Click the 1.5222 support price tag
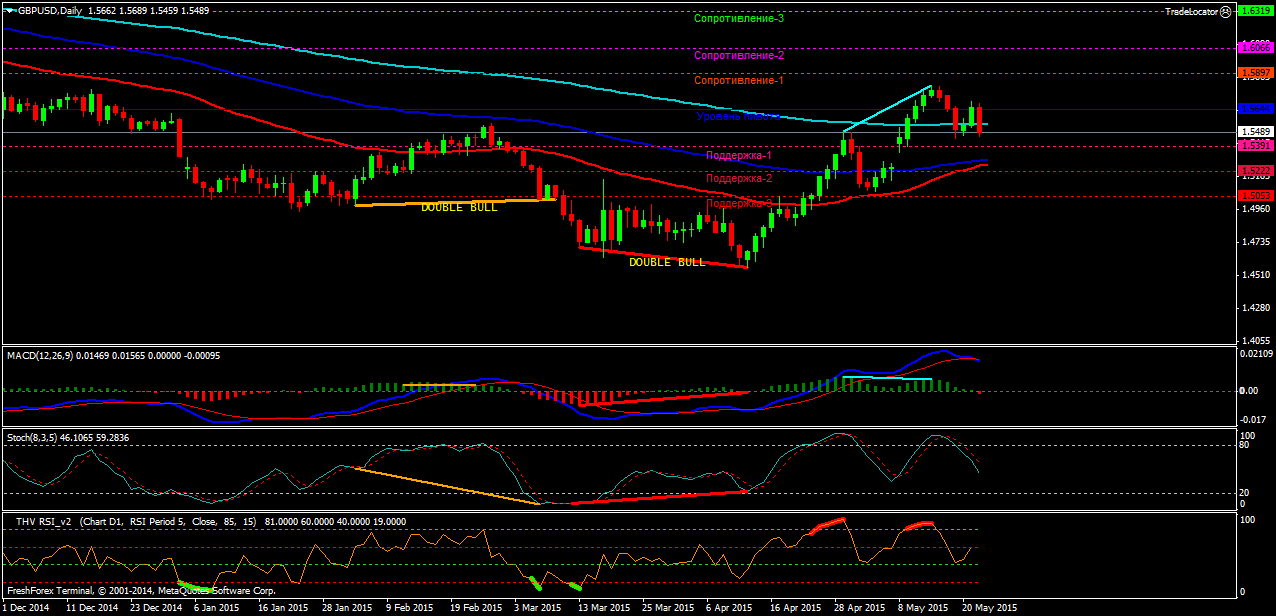Viewport: 1276px width, 616px height. coord(1254,170)
